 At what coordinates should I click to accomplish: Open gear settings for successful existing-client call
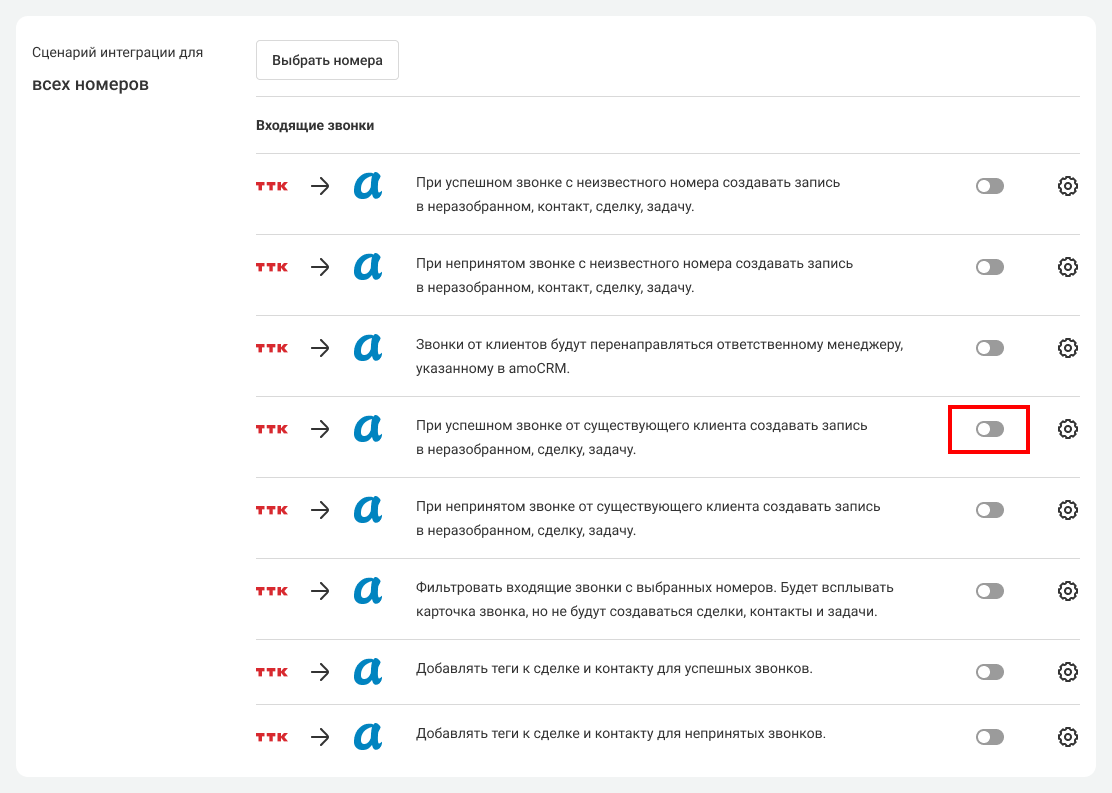coord(1067,429)
